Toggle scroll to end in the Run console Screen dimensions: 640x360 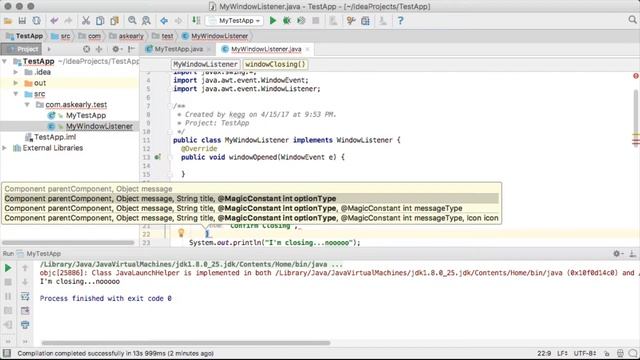(25, 311)
